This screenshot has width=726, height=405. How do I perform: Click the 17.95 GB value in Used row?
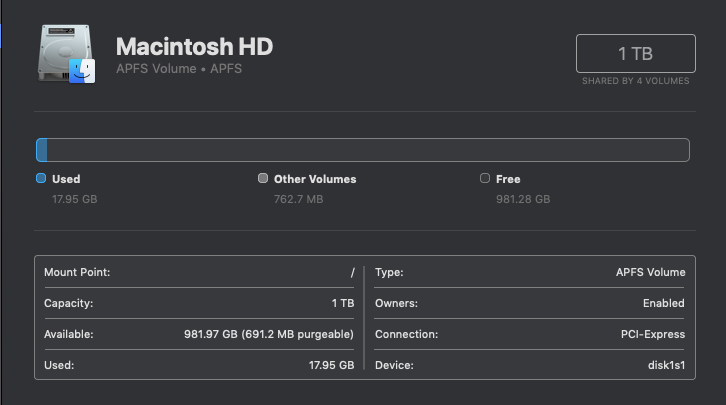coord(332,365)
